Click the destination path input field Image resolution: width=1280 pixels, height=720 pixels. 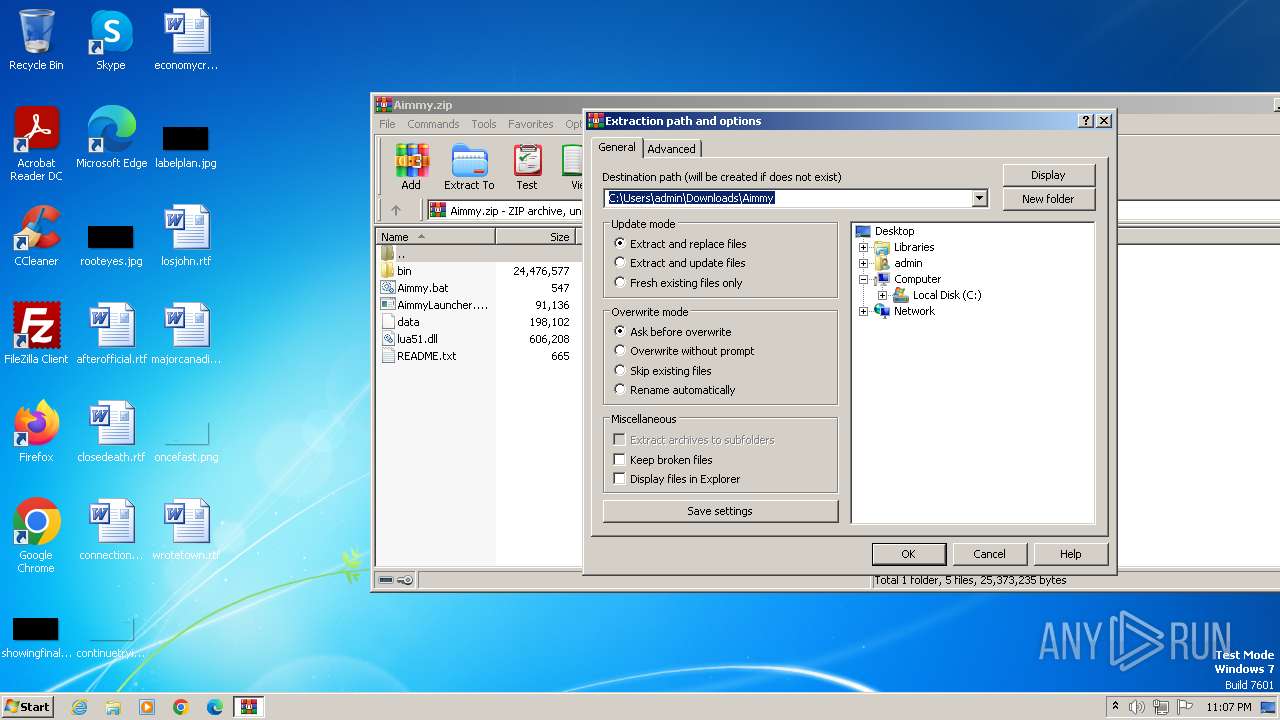(787, 198)
